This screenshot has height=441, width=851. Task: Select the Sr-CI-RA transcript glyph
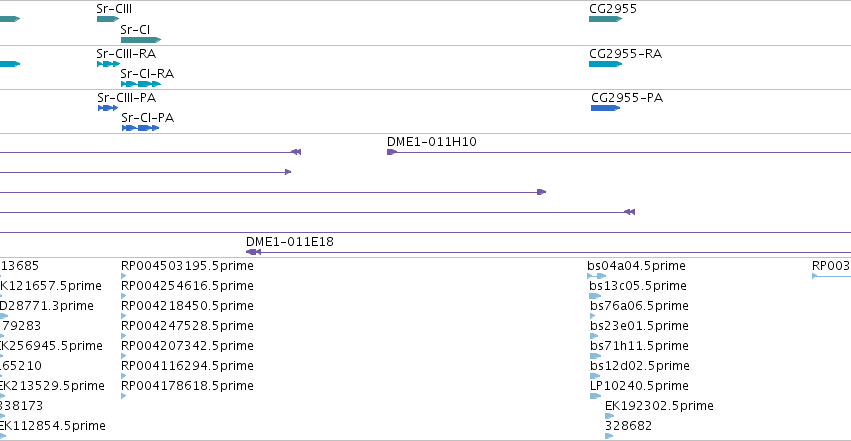click(x=141, y=84)
